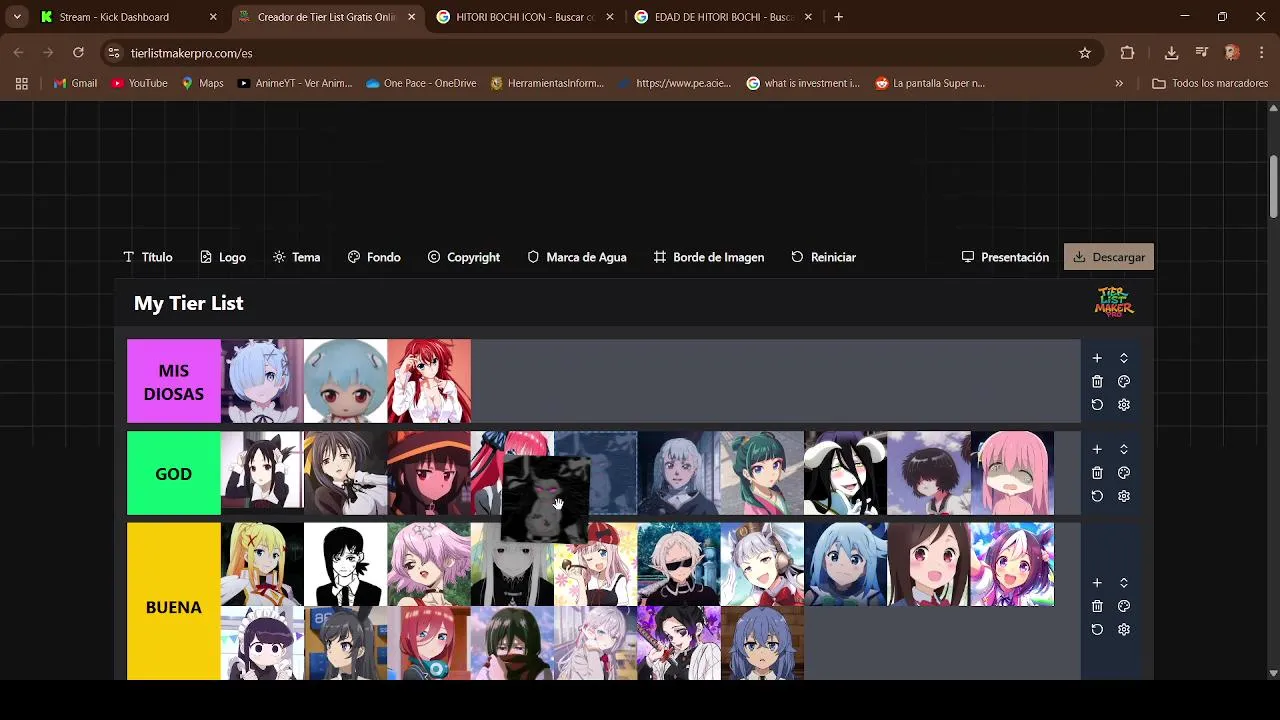The height and width of the screenshot is (720, 1280).
Task: Switch to Presentación mode
Action: (x=1005, y=257)
